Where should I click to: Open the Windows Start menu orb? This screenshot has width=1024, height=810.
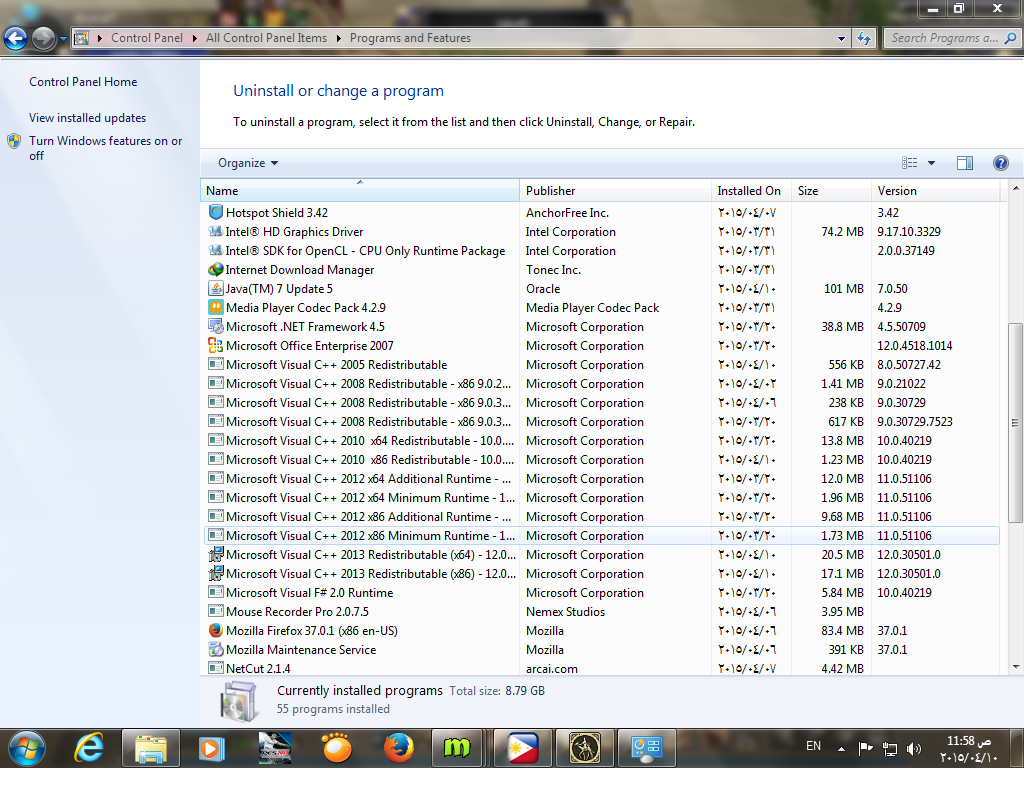[27, 748]
